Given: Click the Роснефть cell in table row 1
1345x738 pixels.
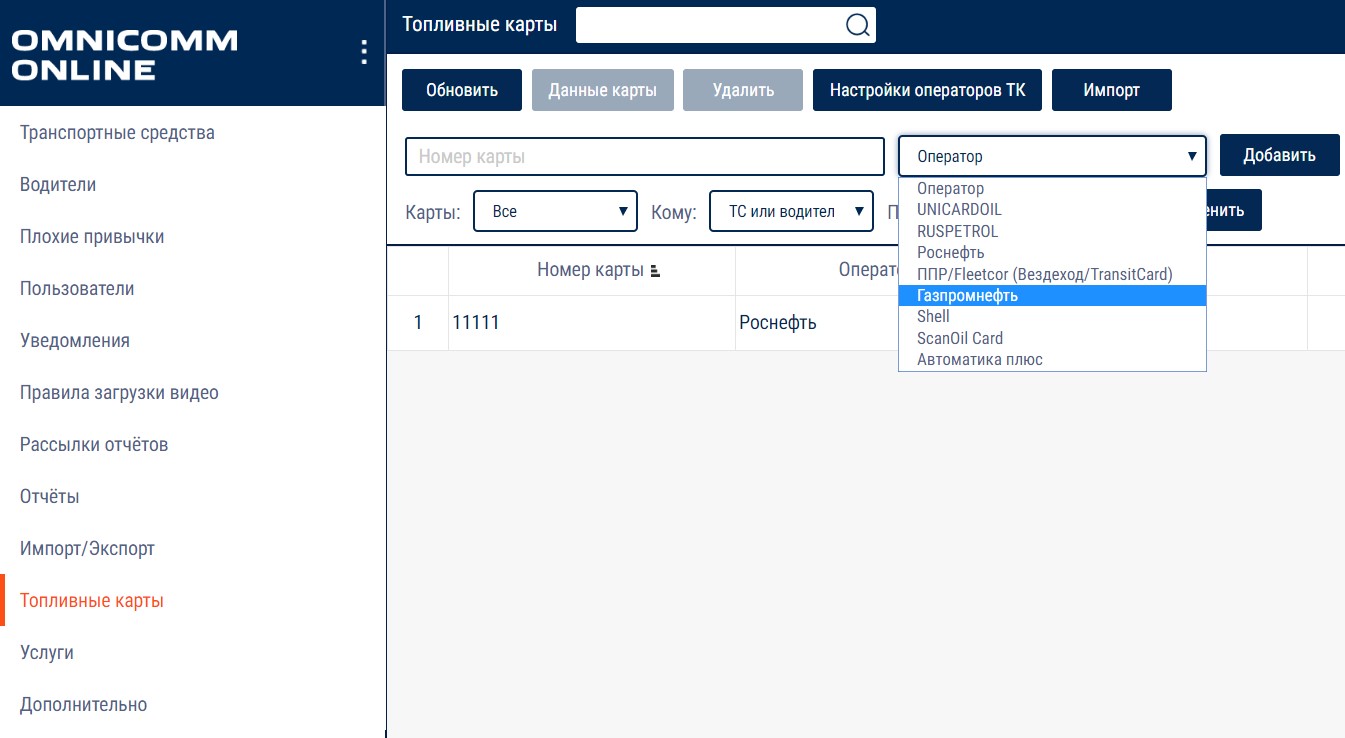Looking at the screenshot, I should tap(778, 323).
